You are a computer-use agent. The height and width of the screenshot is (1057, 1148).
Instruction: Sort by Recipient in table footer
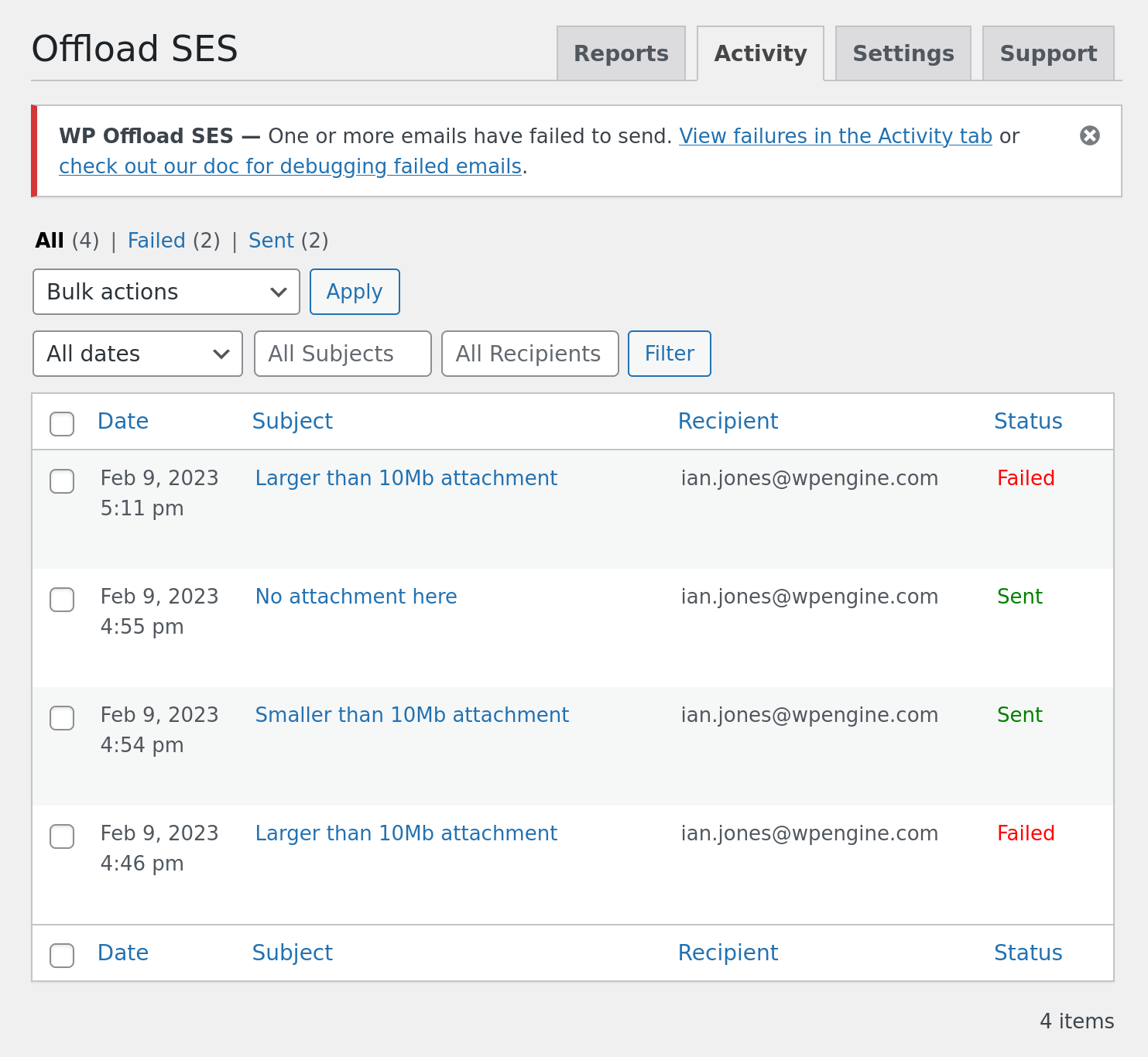(728, 953)
